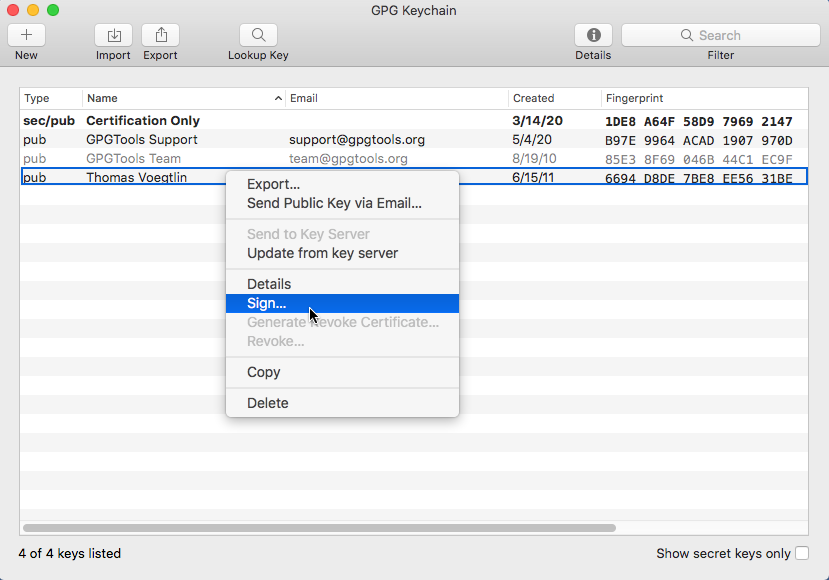Click the 3/14/20 created date

point(537,121)
